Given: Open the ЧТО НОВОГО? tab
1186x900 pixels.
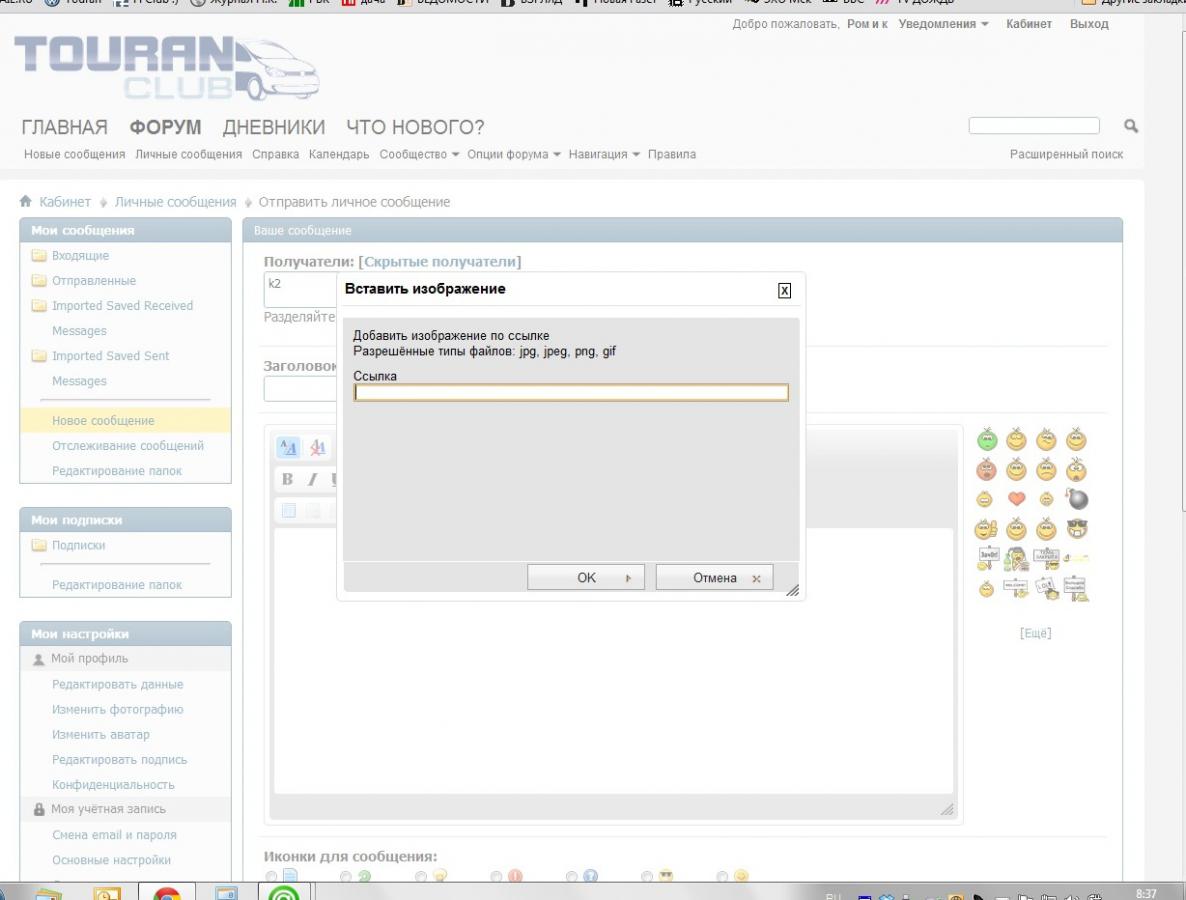Looking at the screenshot, I should pos(415,127).
